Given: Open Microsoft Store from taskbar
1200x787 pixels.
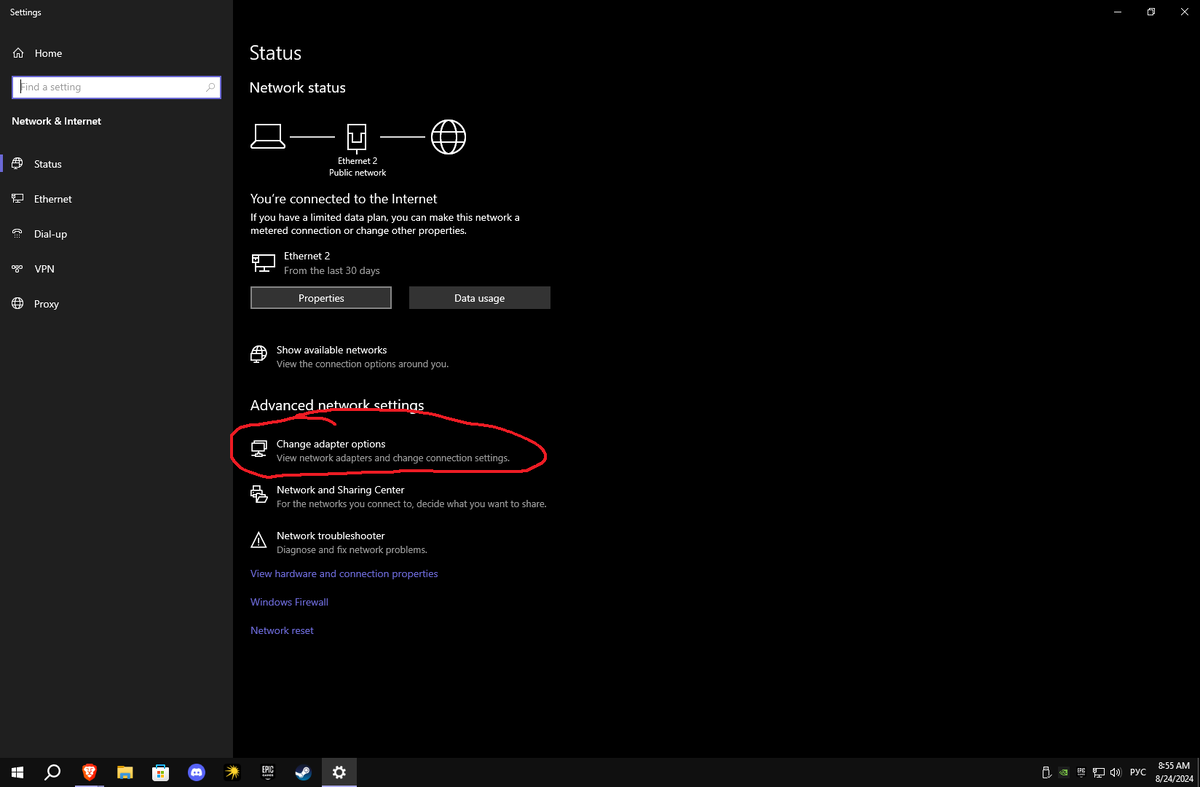Looking at the screenshot, I should [160, 772].
